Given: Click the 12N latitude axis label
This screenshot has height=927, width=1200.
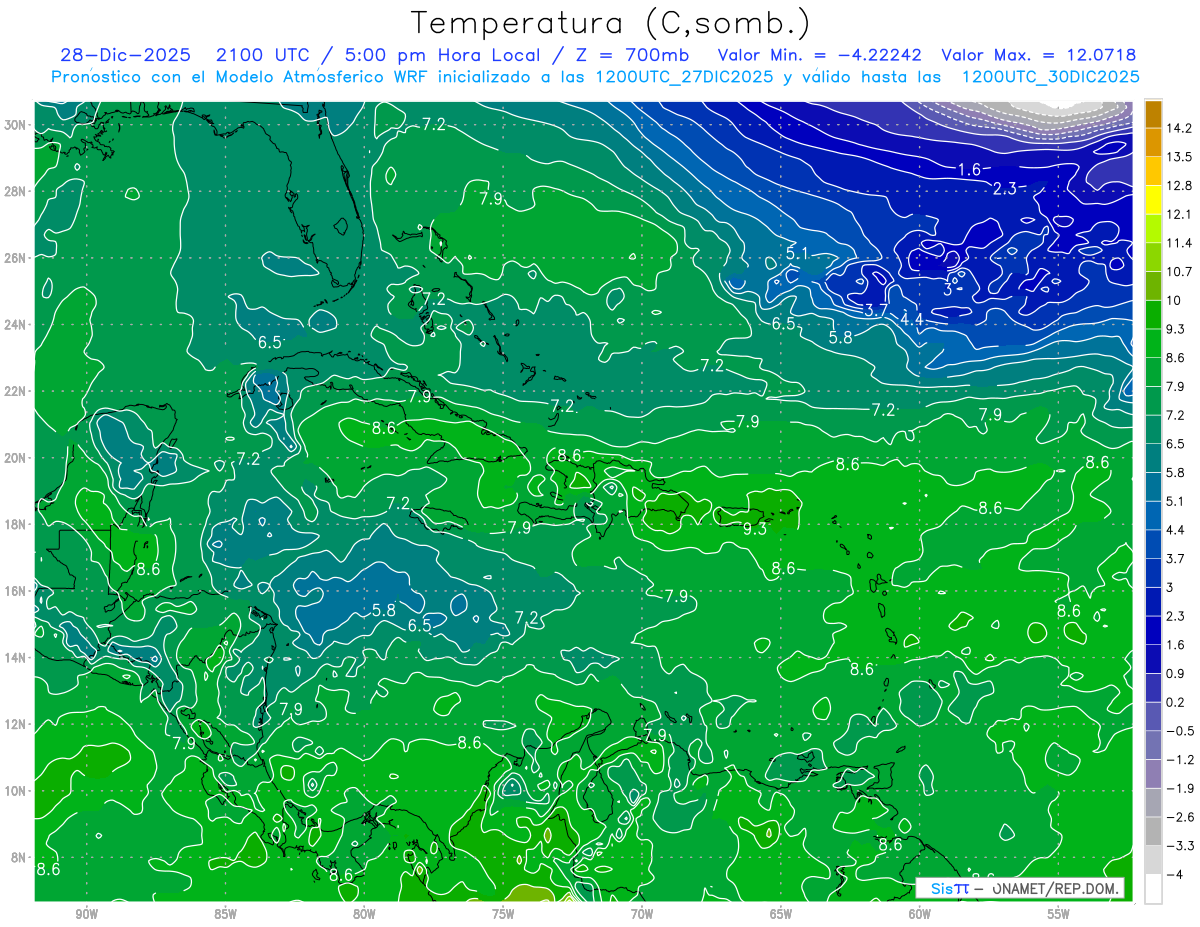Looking at the screenshot, I should [15, 724].
